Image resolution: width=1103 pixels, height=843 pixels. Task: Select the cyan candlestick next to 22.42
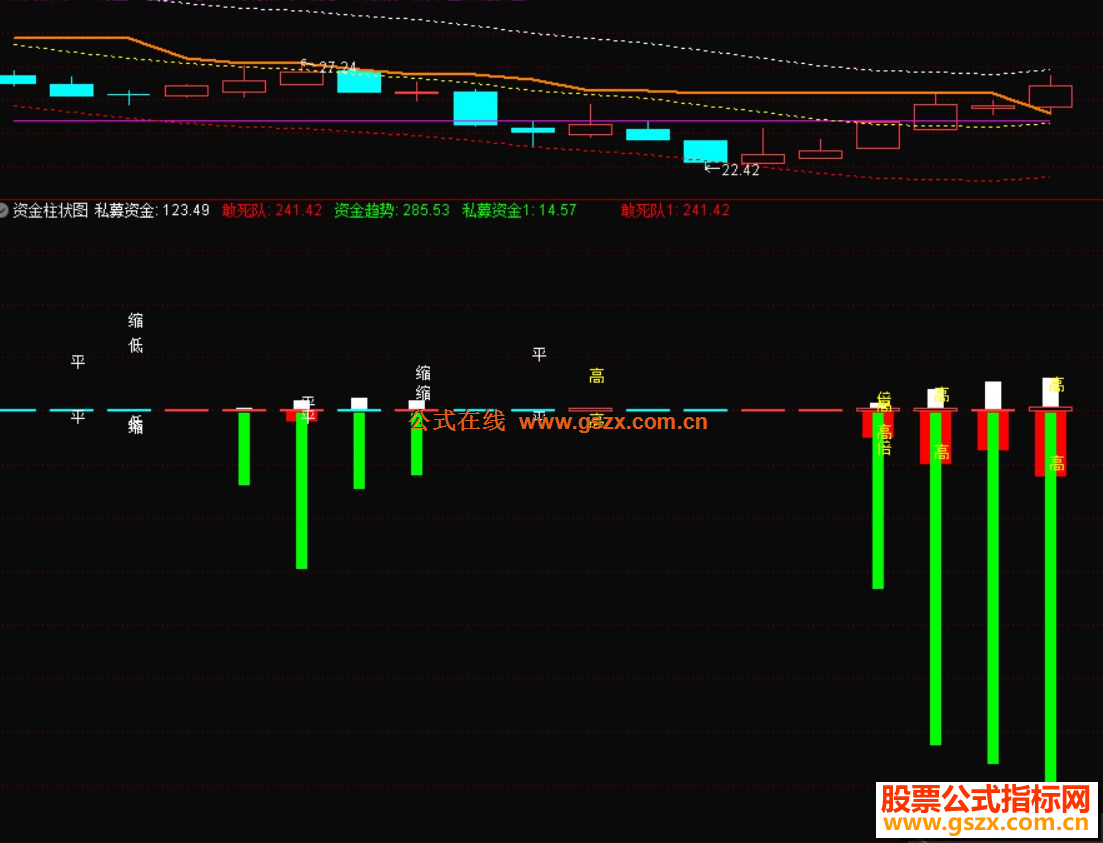point(706,151)
